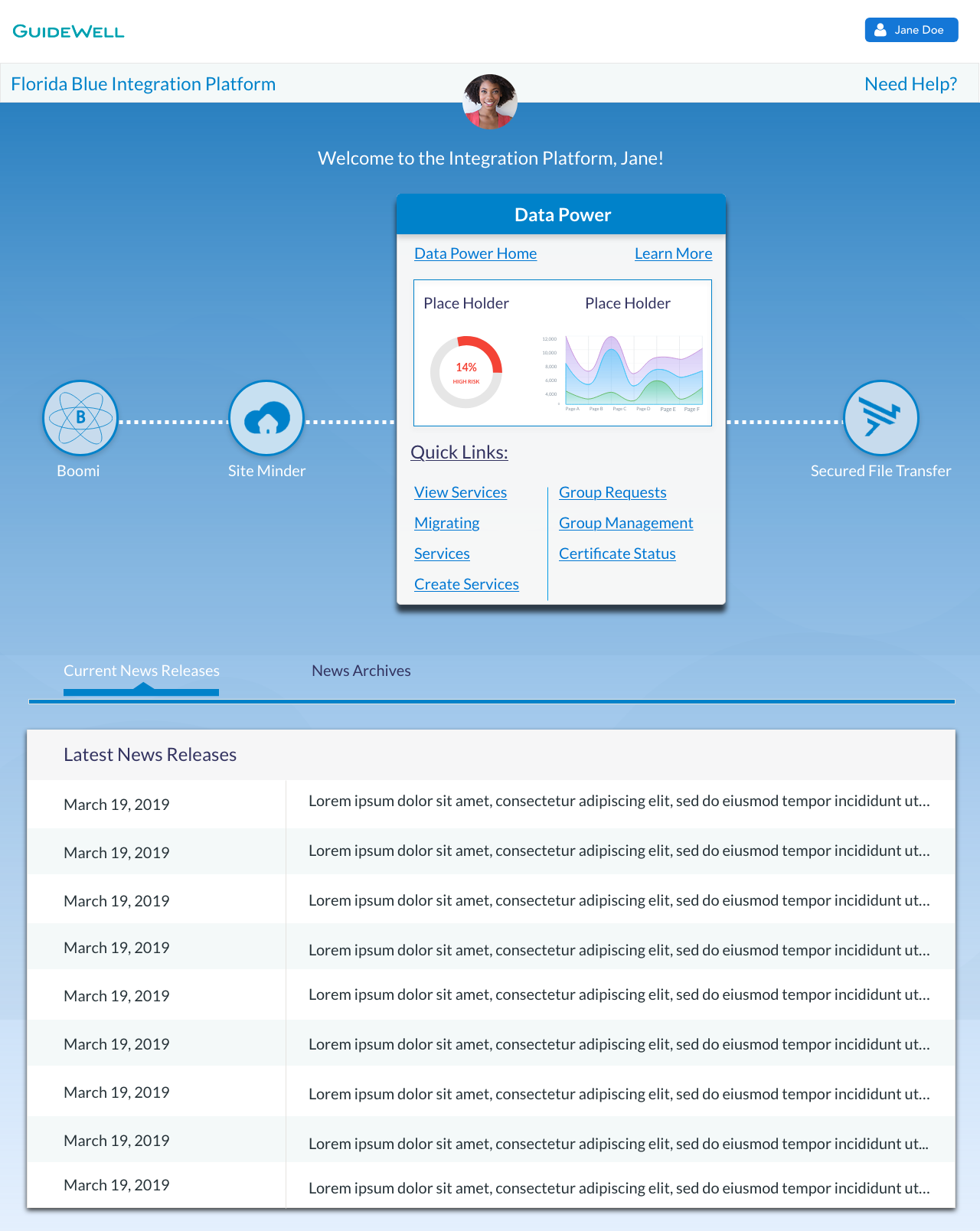
Task: Open Jane's profile photo avatar
Action: coord(490,102)
